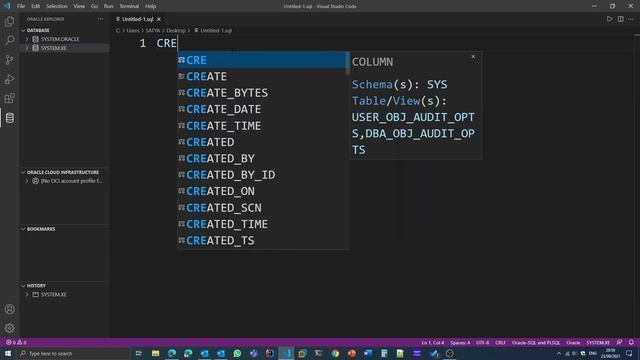Expand the SYSTEM.XE node under History
This screenshot has width=640, height=360.
pos(27,294)
